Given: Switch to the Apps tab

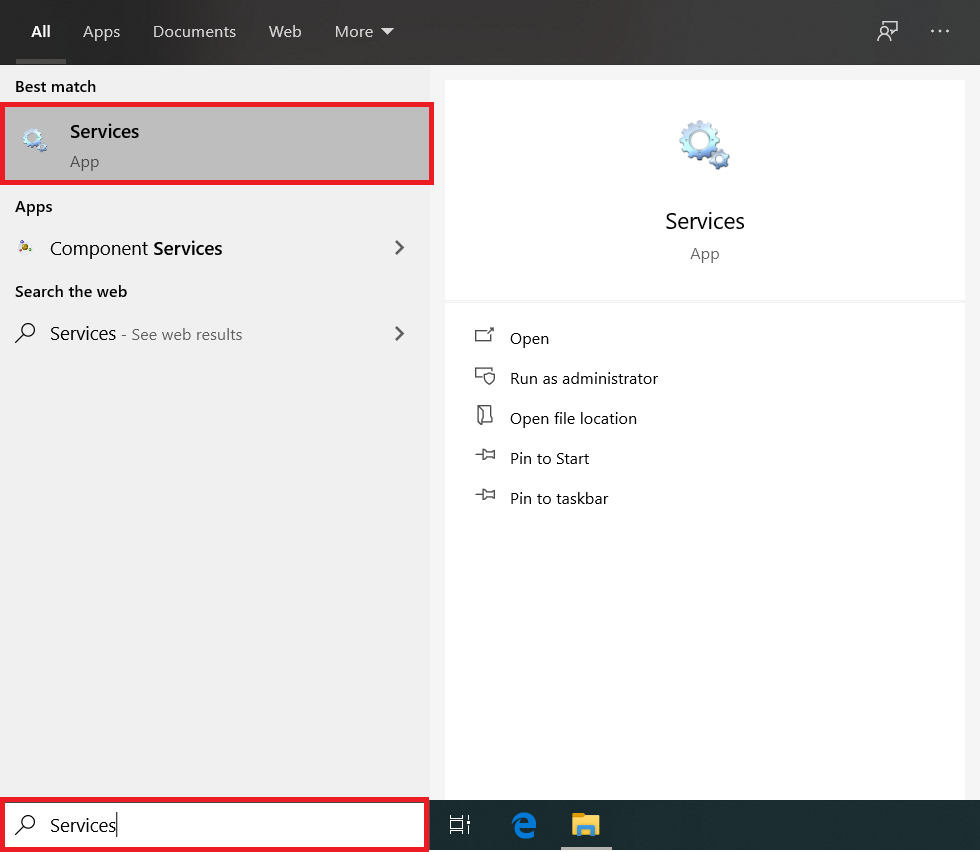Looking at the screenshot, I should [101, 32].
